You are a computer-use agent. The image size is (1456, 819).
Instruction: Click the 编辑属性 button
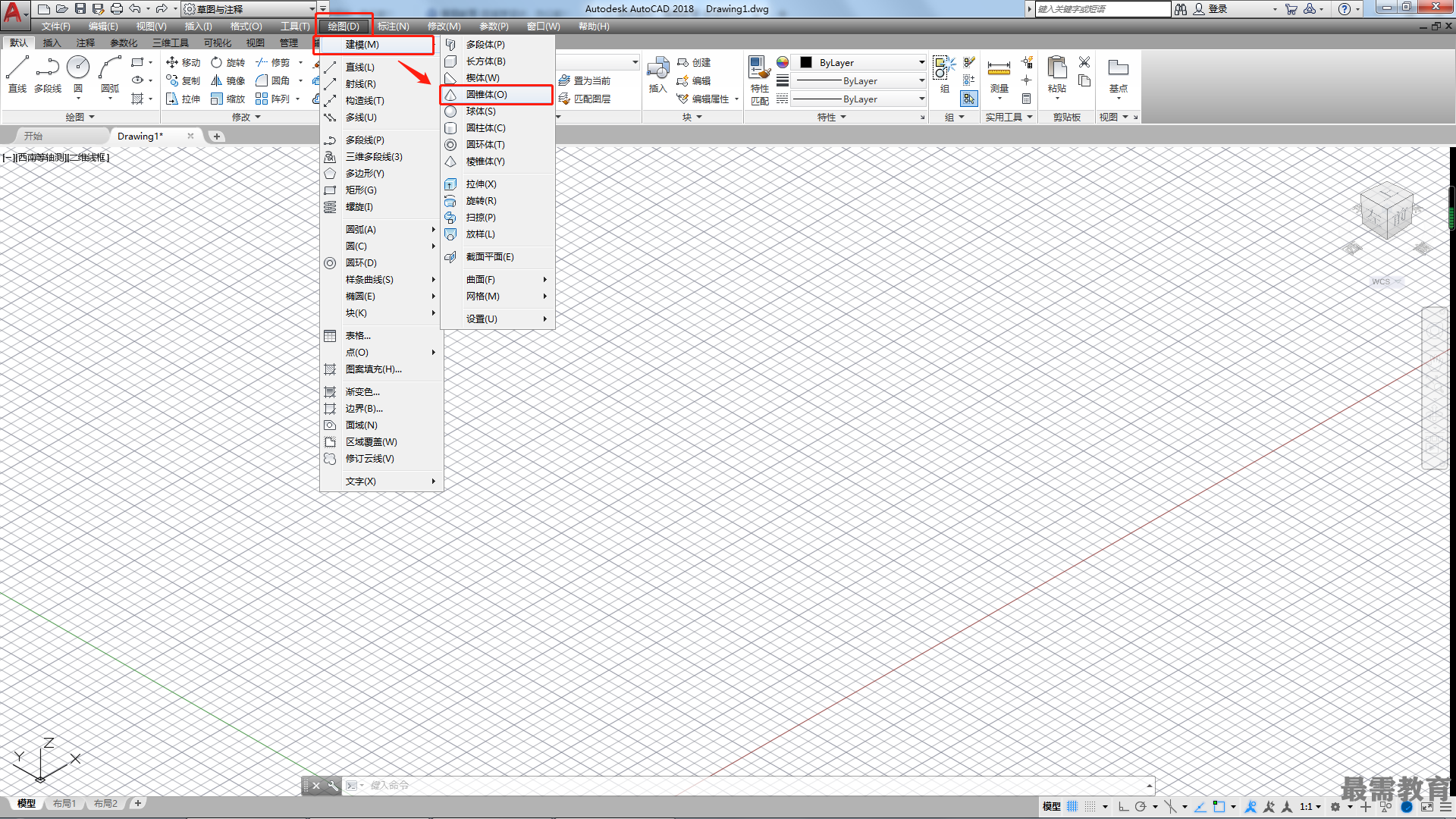704,99
